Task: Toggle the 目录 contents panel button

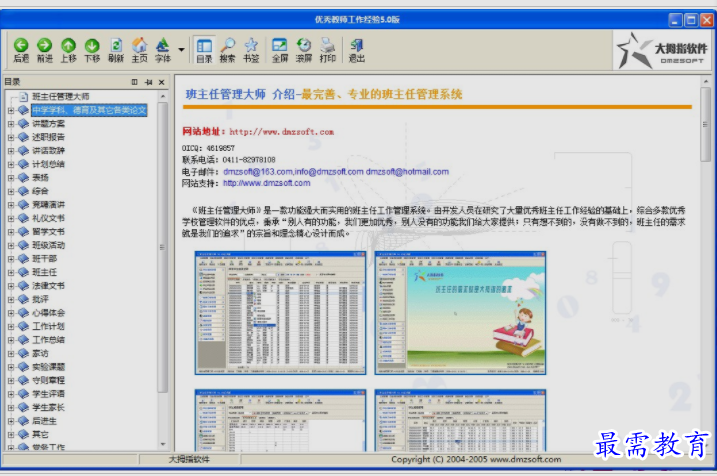Action: (204, 50)
